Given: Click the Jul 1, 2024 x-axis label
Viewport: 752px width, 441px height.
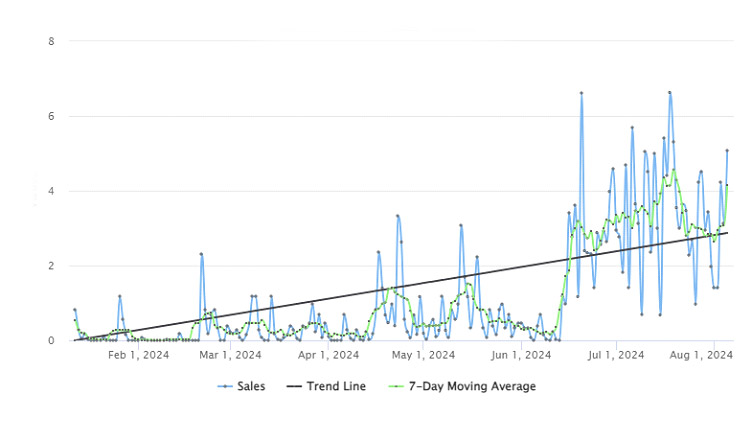Looking at the screenshot, I should pos(616,354).
